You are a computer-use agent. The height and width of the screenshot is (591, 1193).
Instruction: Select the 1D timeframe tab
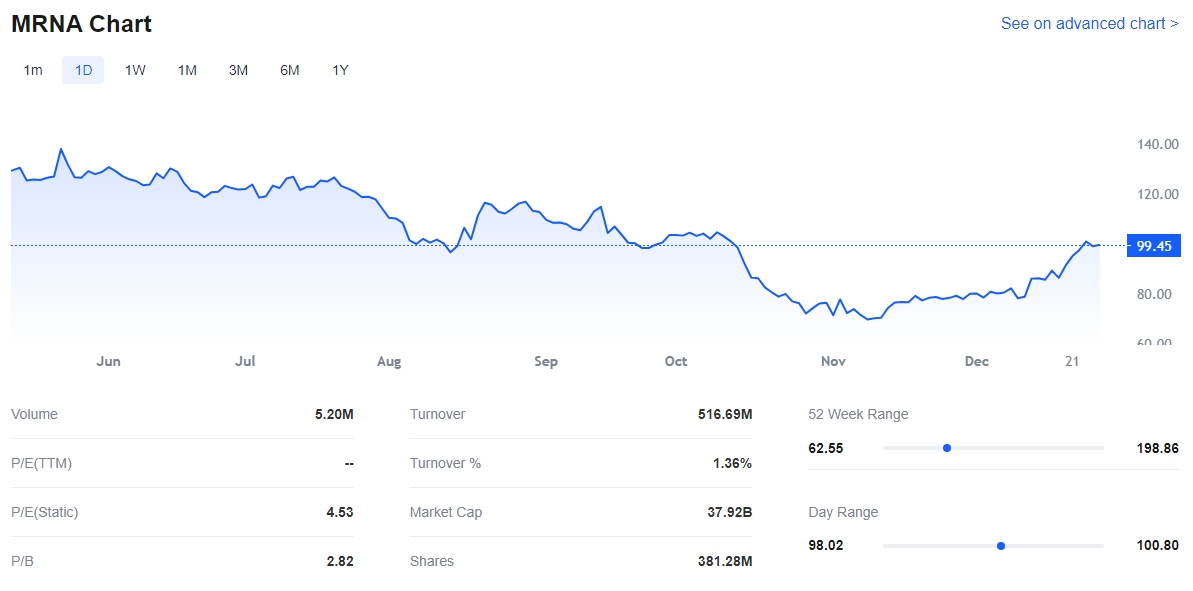click(x=83, y=70)
